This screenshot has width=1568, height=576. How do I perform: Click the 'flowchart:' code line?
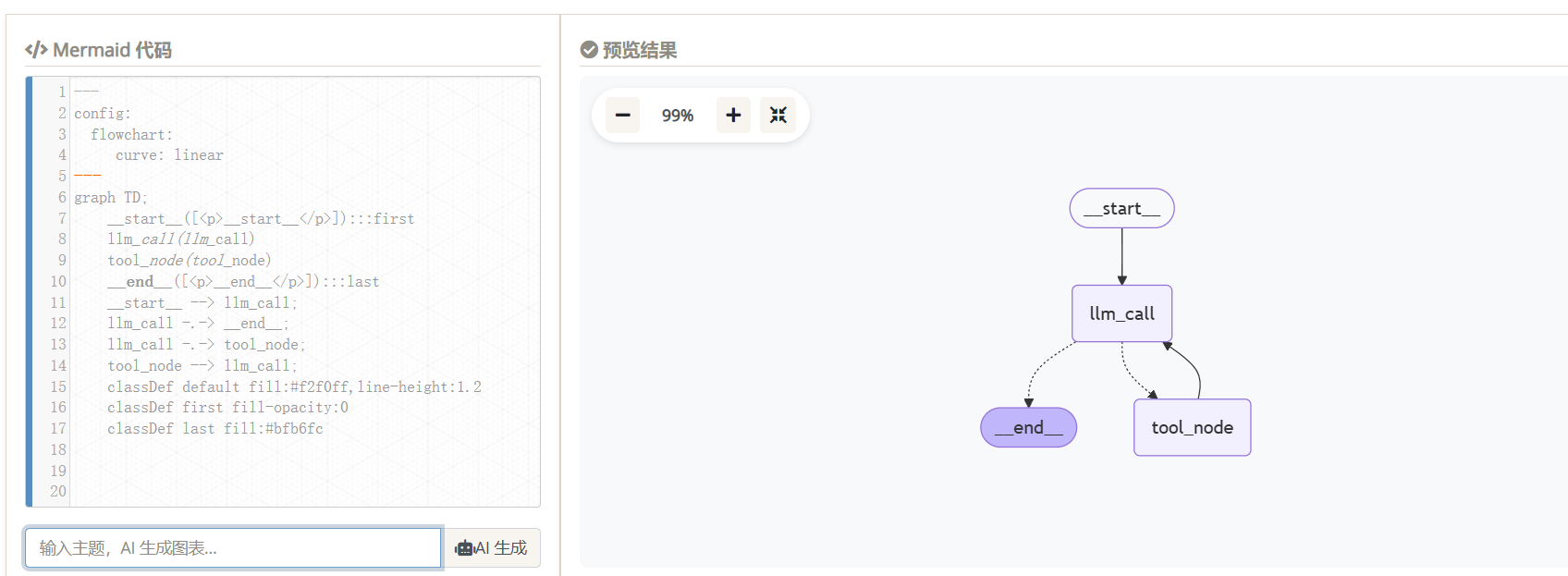(131, 134)
